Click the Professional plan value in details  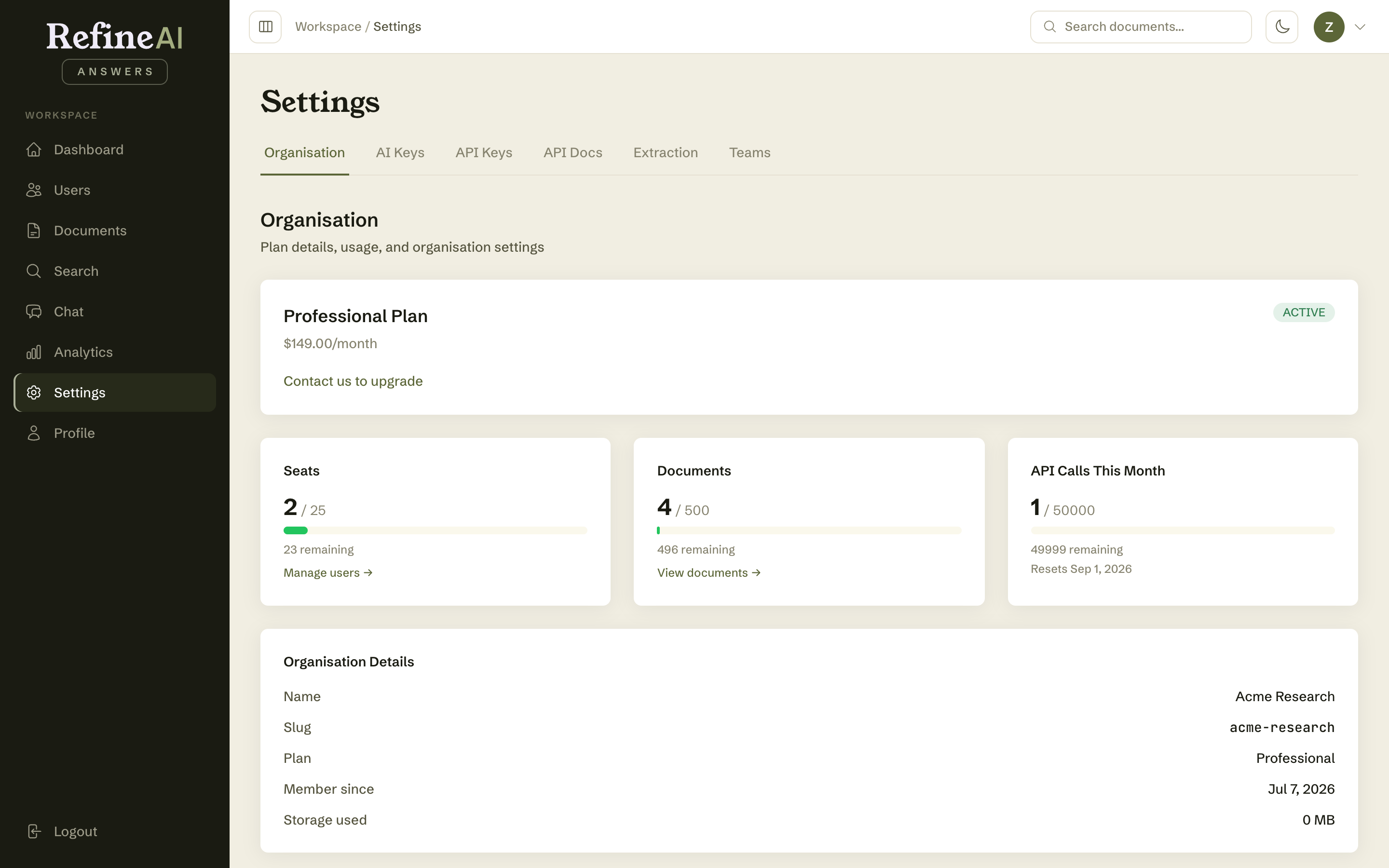point(1295,759)
